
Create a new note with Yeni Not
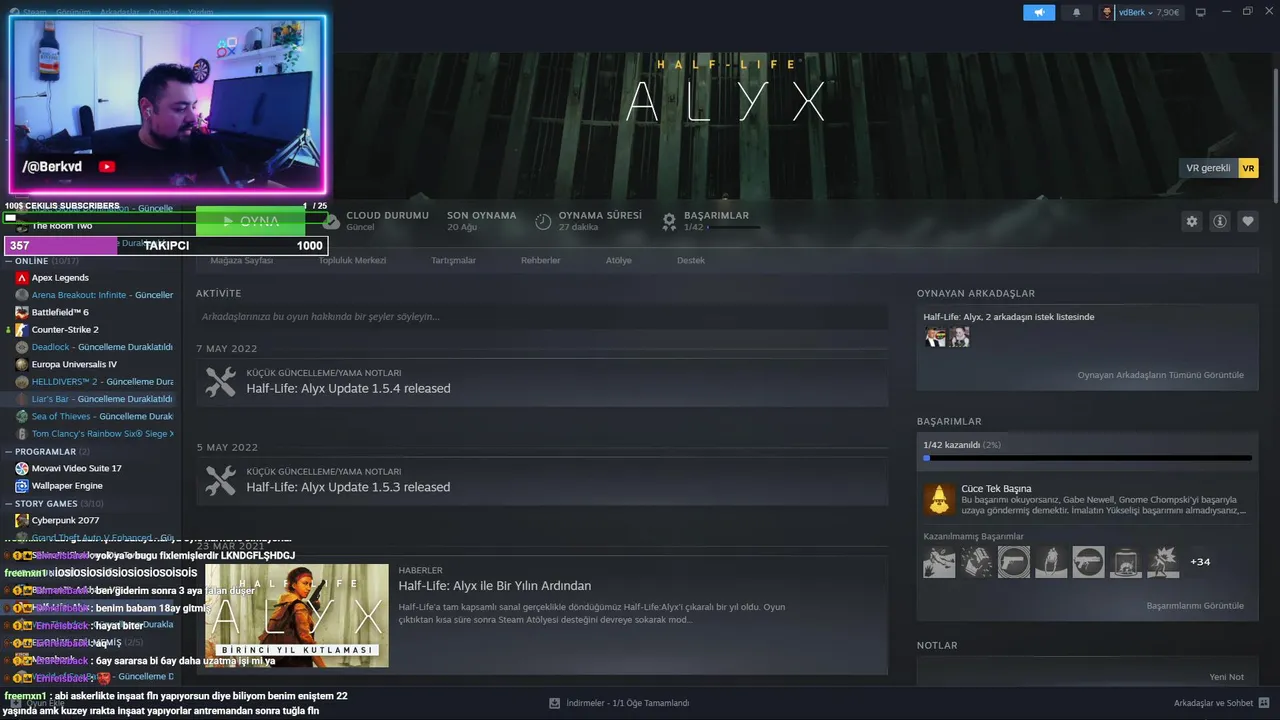(1227, 677)
